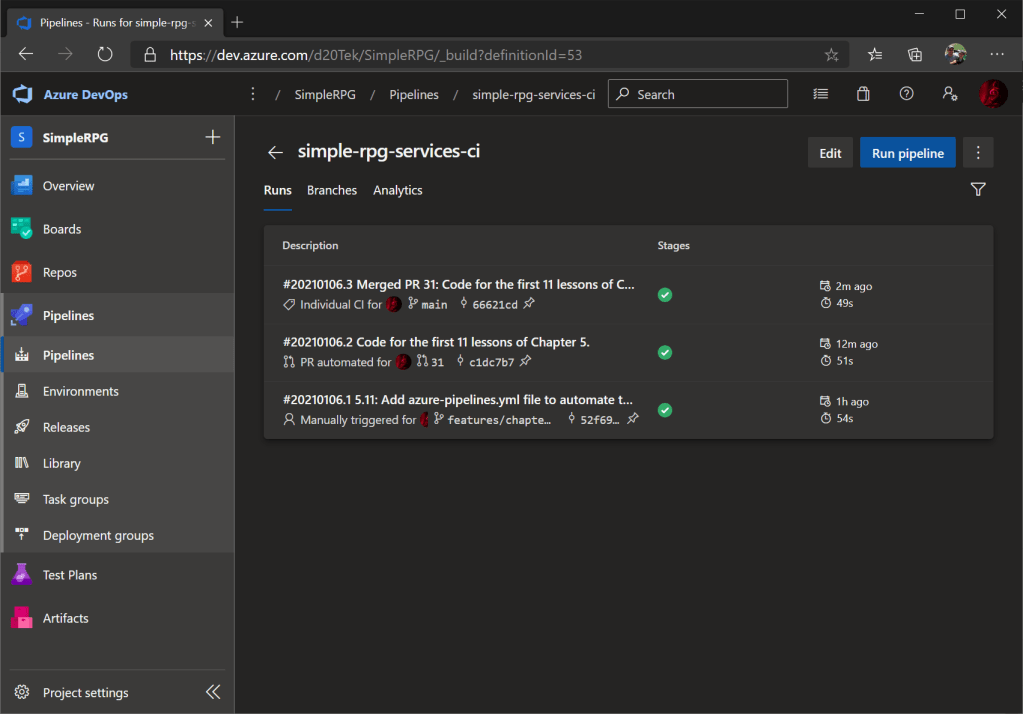The width and height of the screenshot is (1023, 714).
Task: Switch to the Analytics tab
Action: [397, 190]
